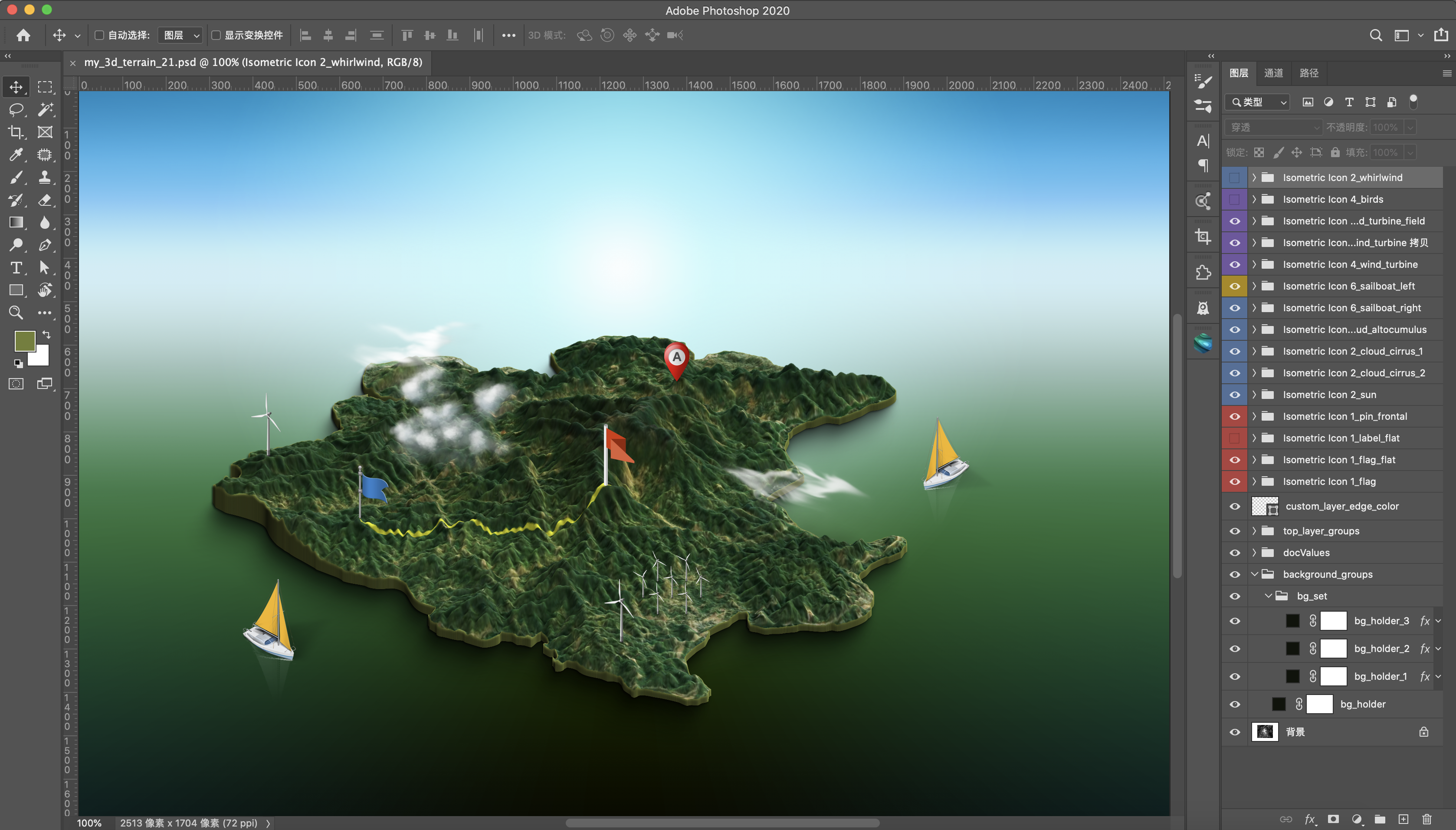Enable the auto-select checkbox
The image size is (1456, 830).
coord(99,35)
